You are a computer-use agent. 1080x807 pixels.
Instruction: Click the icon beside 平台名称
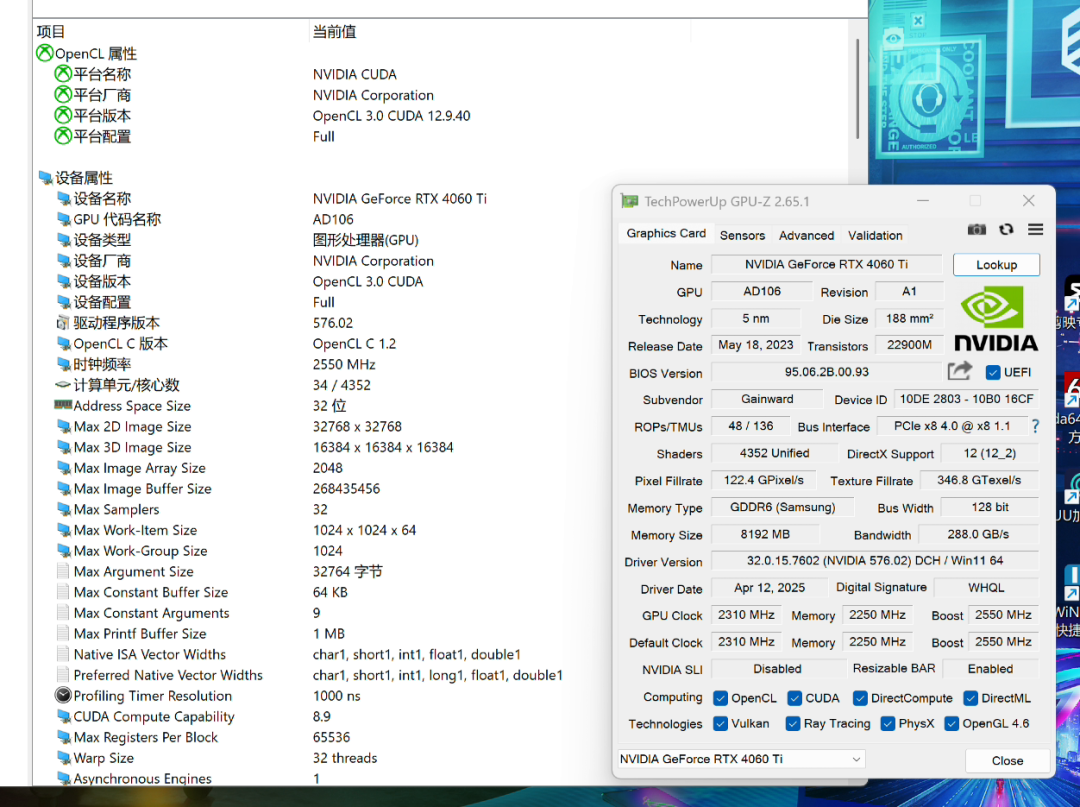click(x=63, y=73)
